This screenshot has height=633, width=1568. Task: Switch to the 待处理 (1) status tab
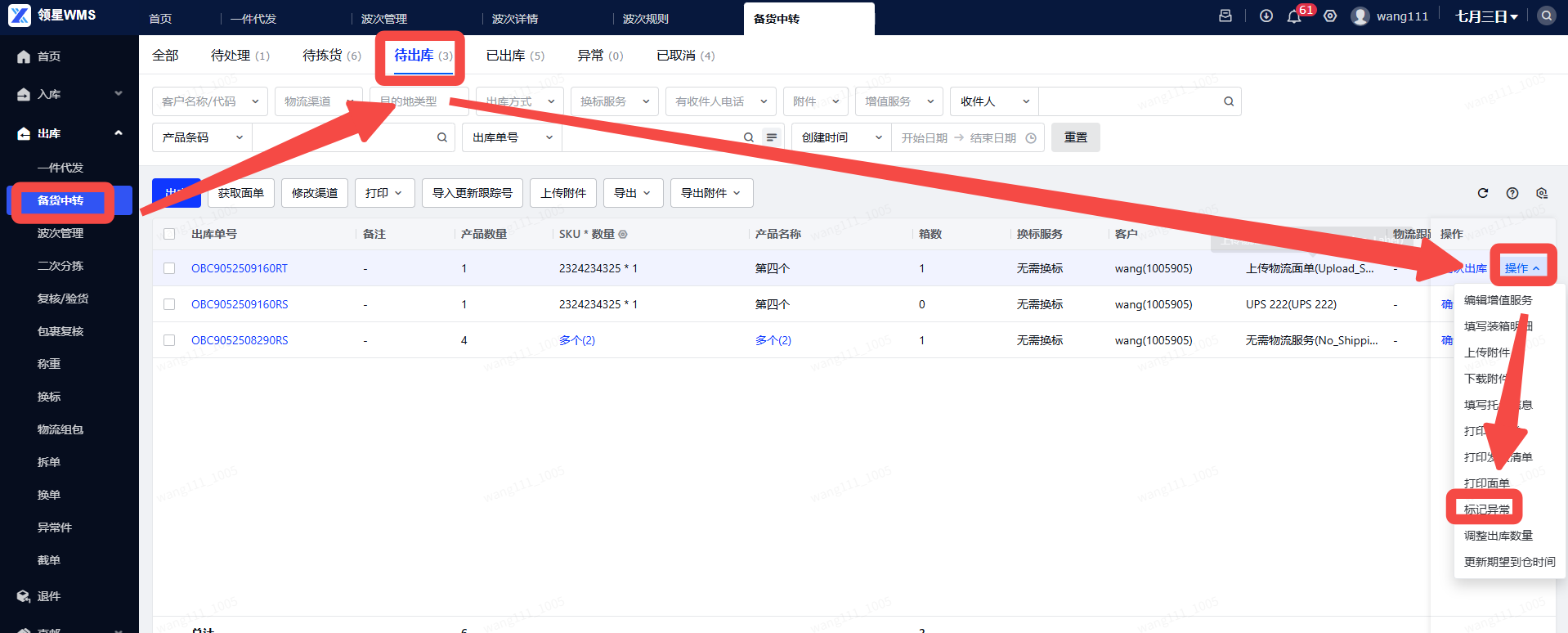tap(240, 56)
